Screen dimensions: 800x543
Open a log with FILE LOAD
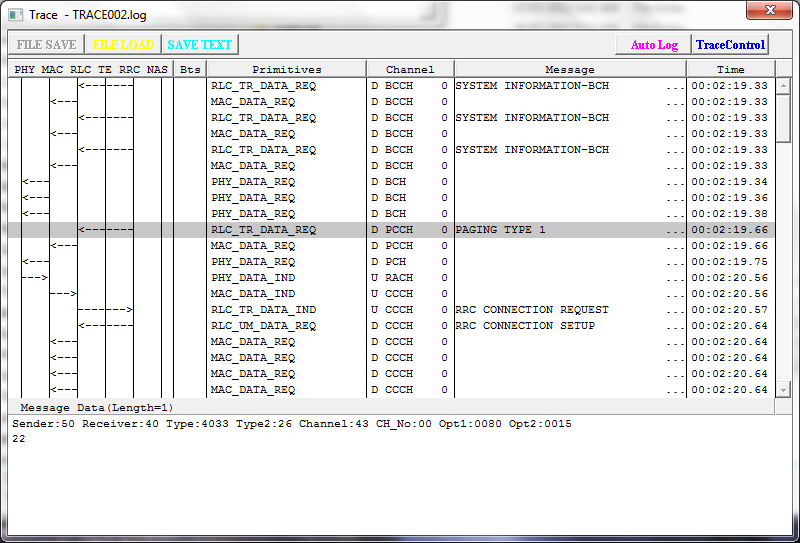pyautogui.click(x=123, y=44)
